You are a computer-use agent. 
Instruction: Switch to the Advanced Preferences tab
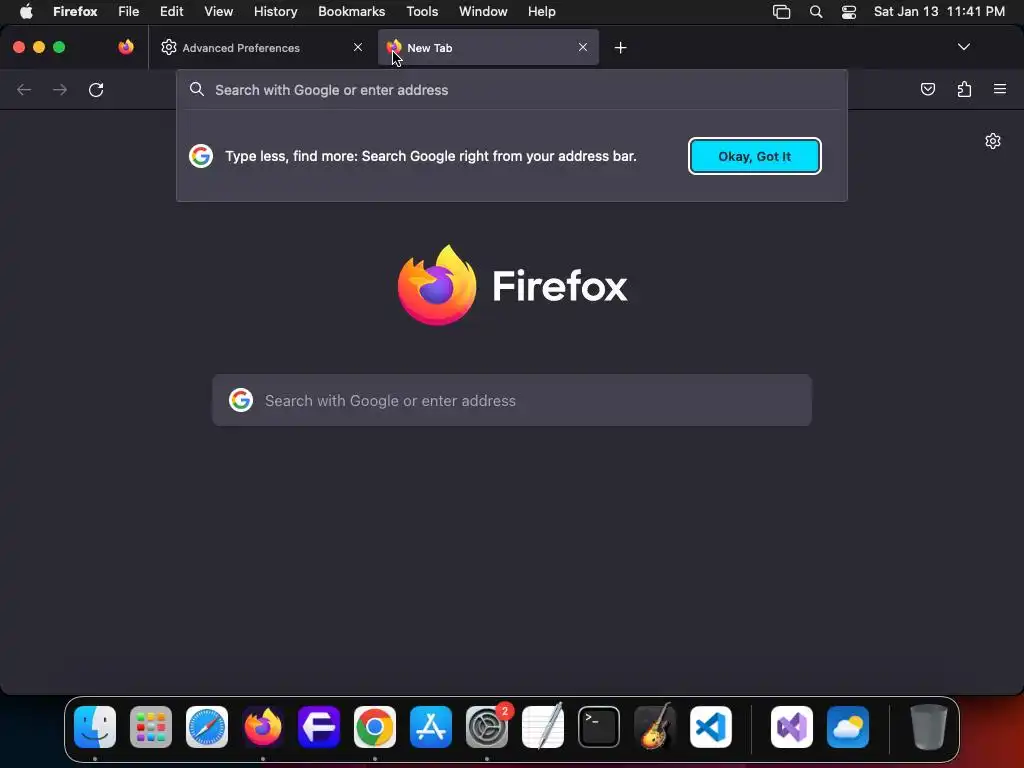coord(261,47)
